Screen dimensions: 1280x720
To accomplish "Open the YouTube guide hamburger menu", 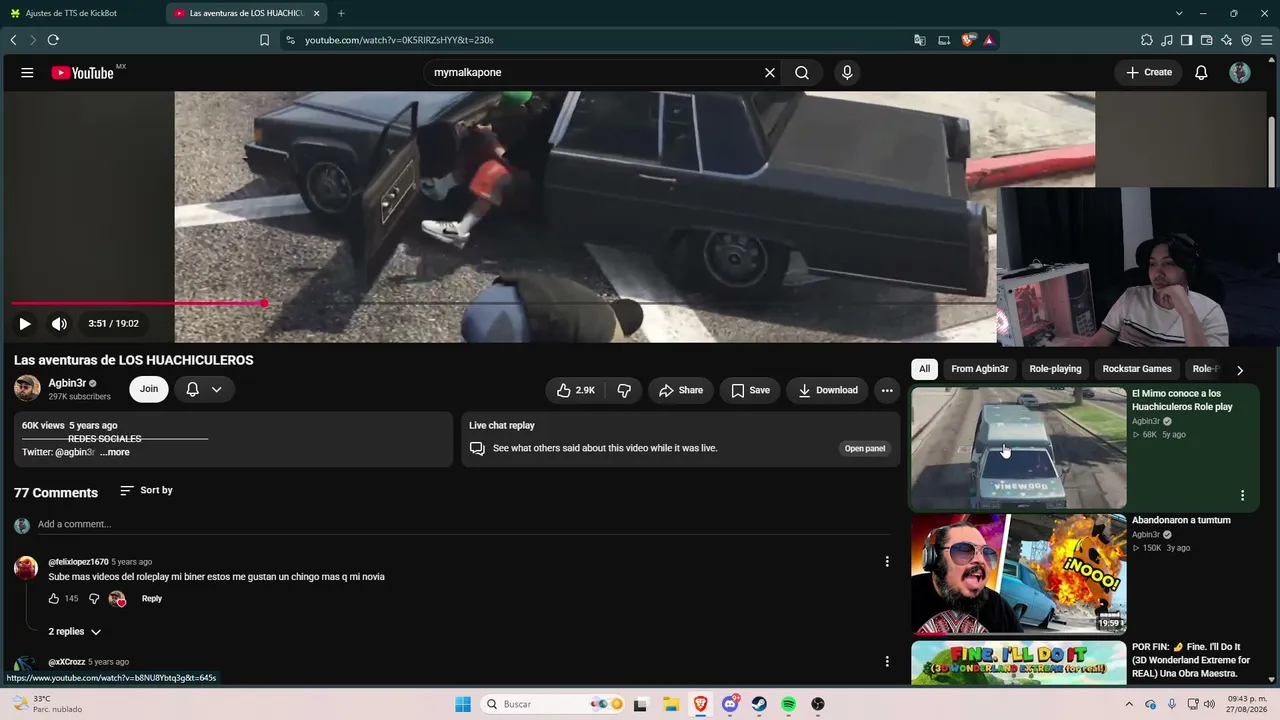I will click(27, 72).
